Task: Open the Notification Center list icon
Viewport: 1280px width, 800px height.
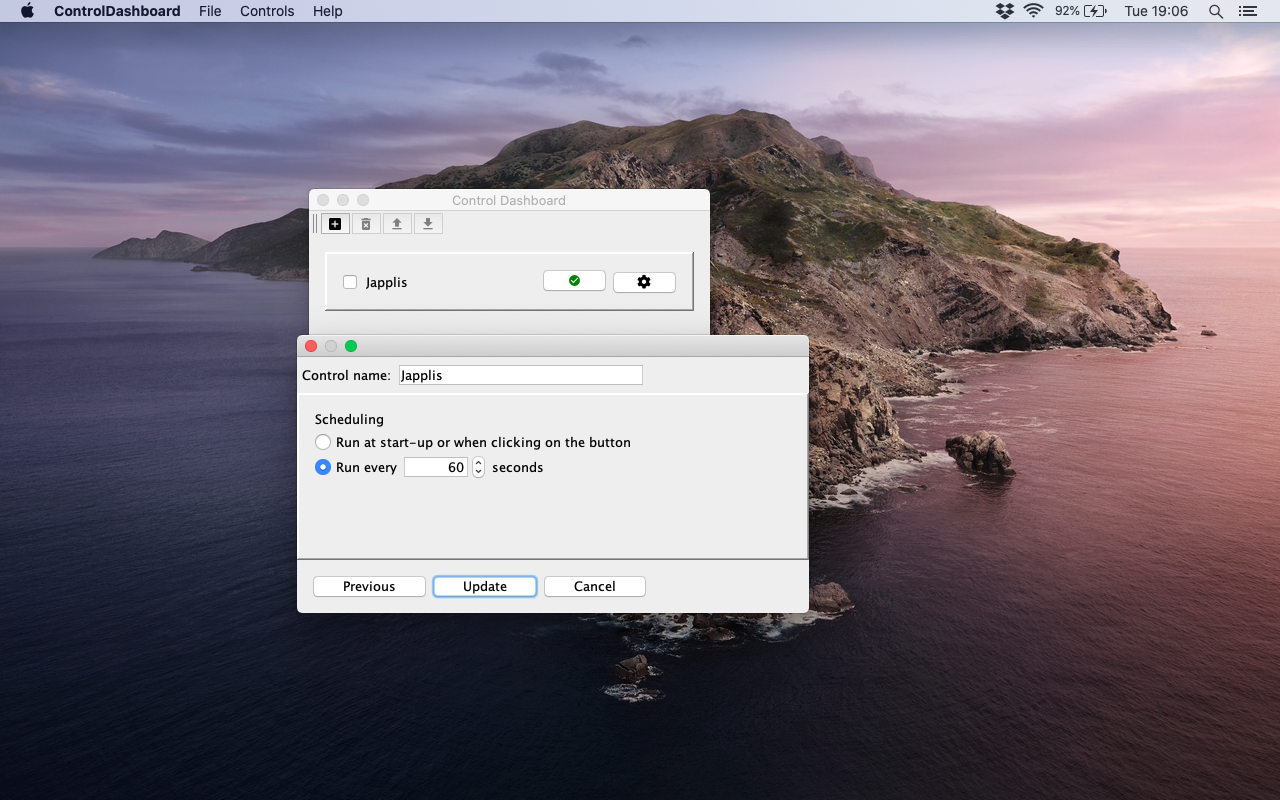Action: (1247, 11)
